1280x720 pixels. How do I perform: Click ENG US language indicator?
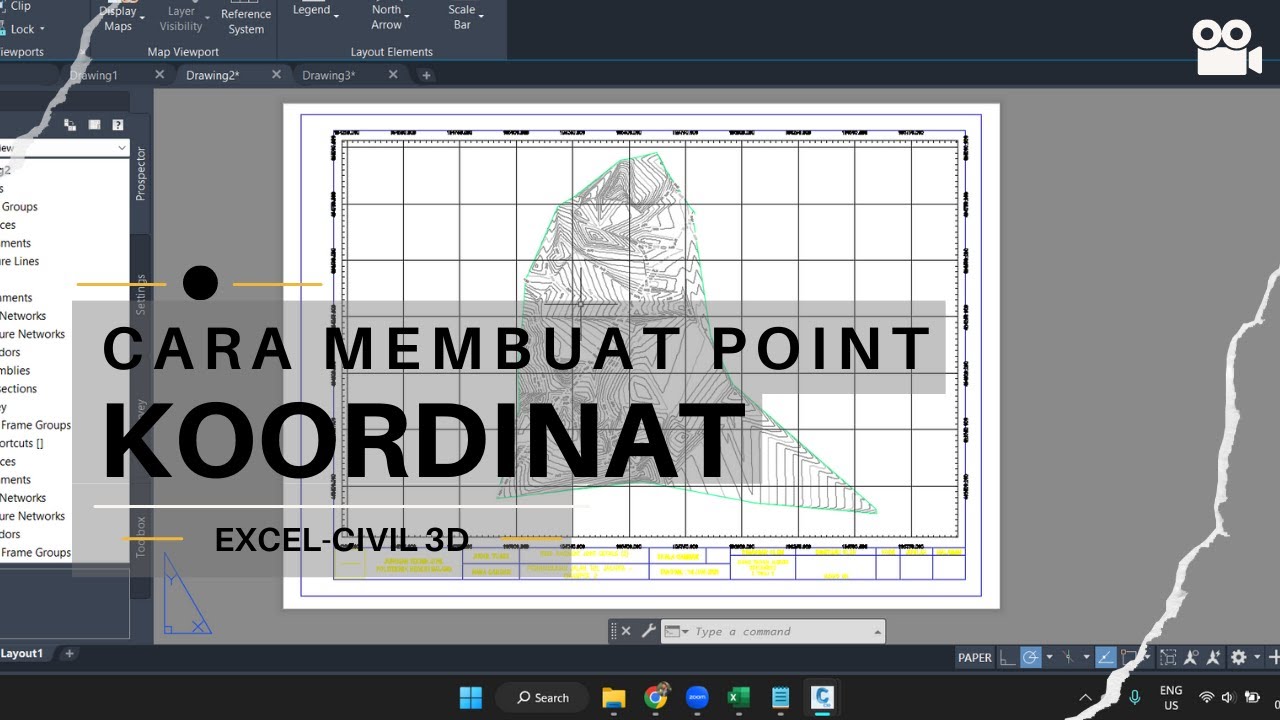point(1171,697)
